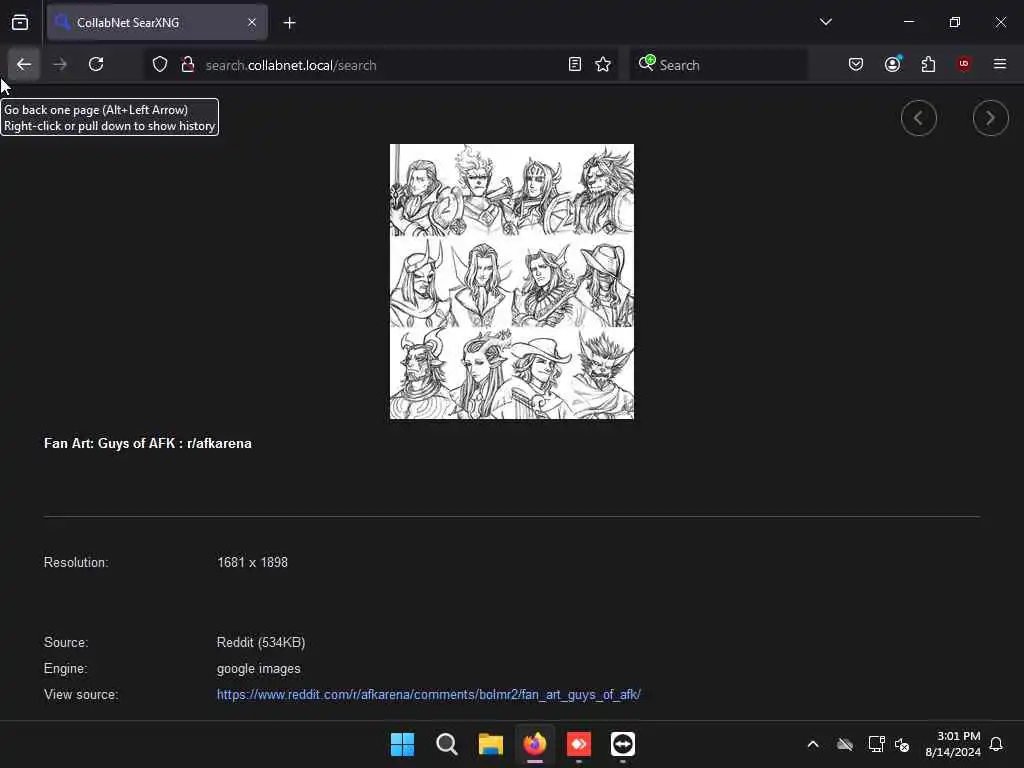Image resolution: width=1024 pixels, height=768 pixels.
Task: Open Windows taskbar search
Action: coord(447,744)
